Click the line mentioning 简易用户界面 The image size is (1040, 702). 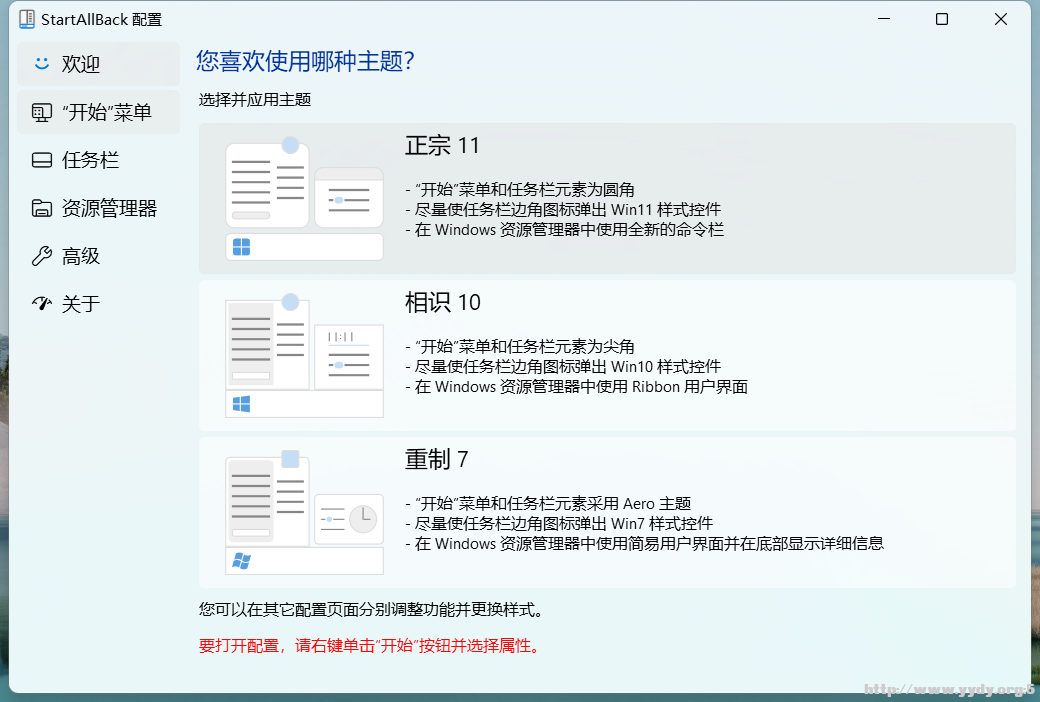pyautogui.click(x=645, y=543)
